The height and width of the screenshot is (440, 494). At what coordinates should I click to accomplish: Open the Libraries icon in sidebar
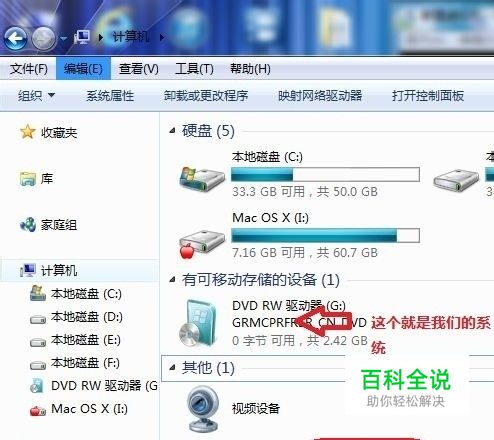(x=28, y=179)
